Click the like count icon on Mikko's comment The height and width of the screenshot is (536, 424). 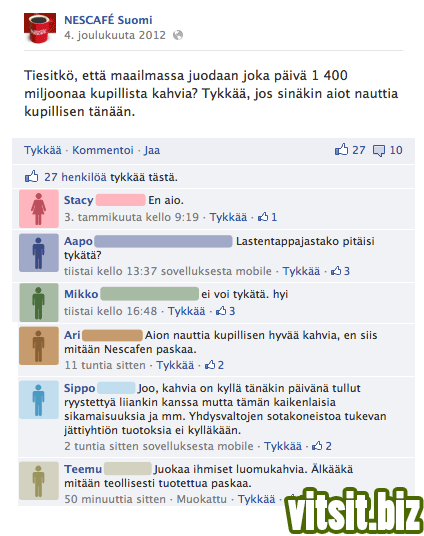click(x=221, y=311)
